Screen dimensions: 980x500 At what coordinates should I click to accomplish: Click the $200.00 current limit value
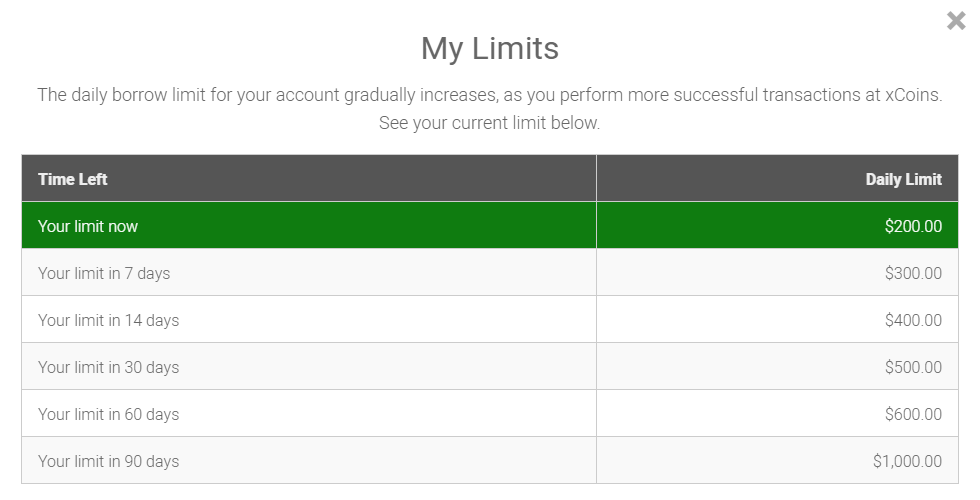[x=913, y=226]
